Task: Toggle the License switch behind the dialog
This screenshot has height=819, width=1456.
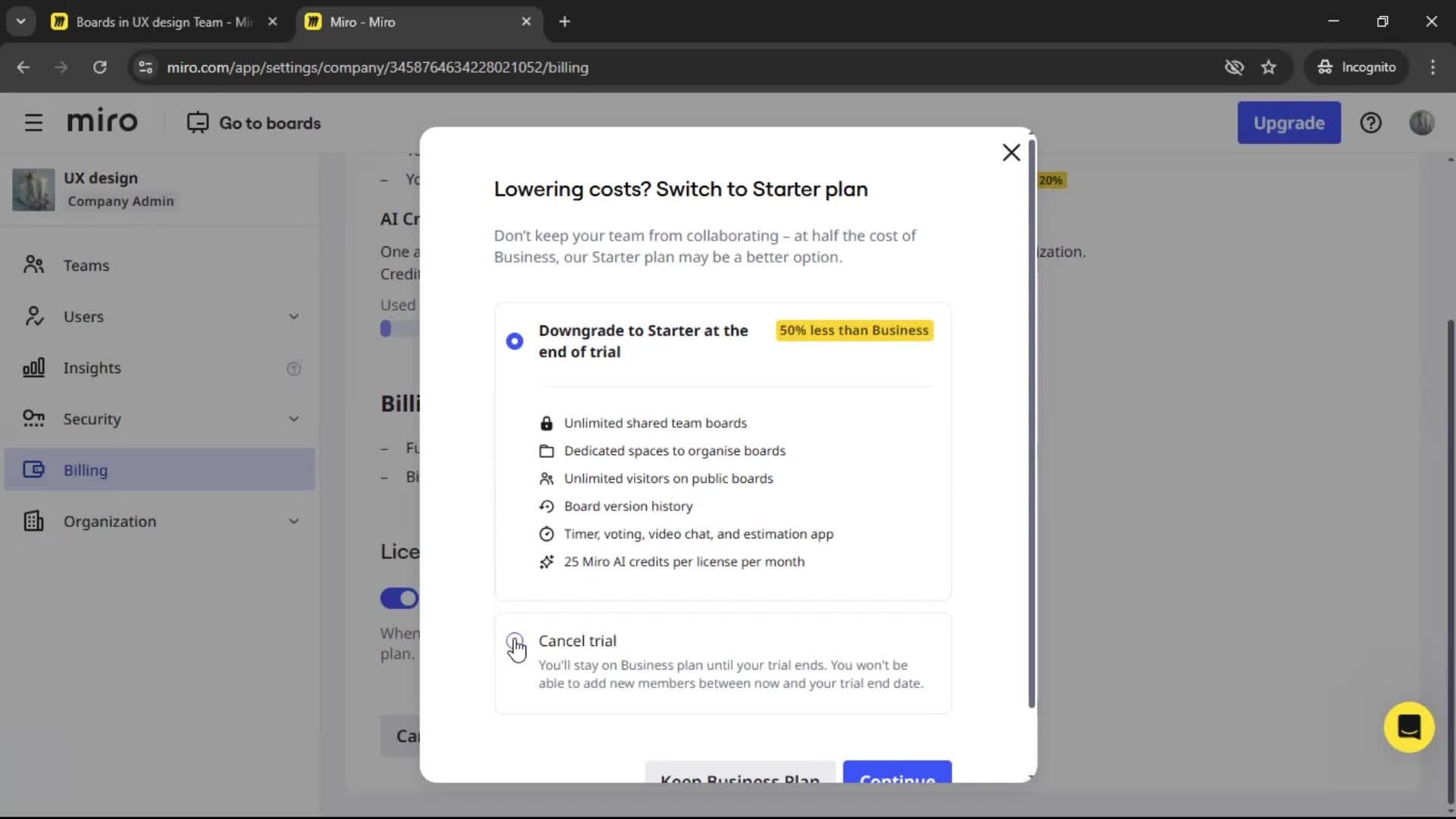Action: pyautogui.click(x=400, y=598)
